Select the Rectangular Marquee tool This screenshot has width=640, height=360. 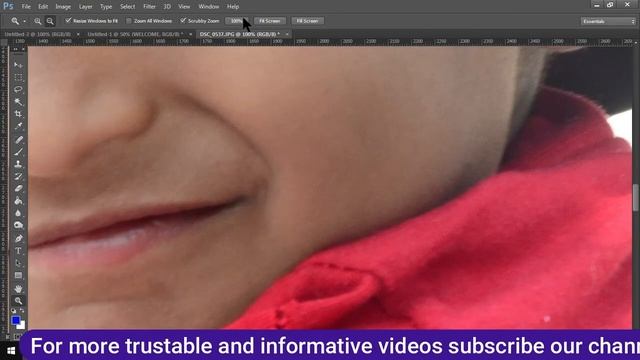18,78
